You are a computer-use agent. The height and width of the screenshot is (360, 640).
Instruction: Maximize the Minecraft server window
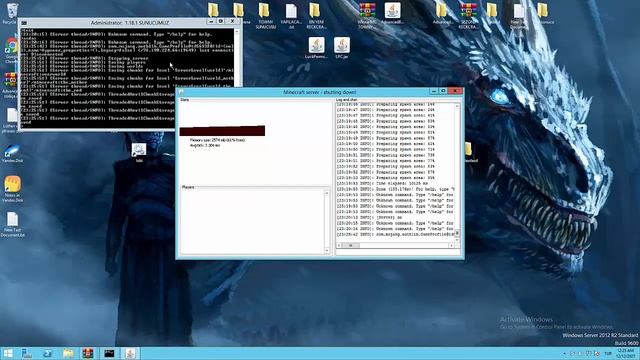(443, 91)
